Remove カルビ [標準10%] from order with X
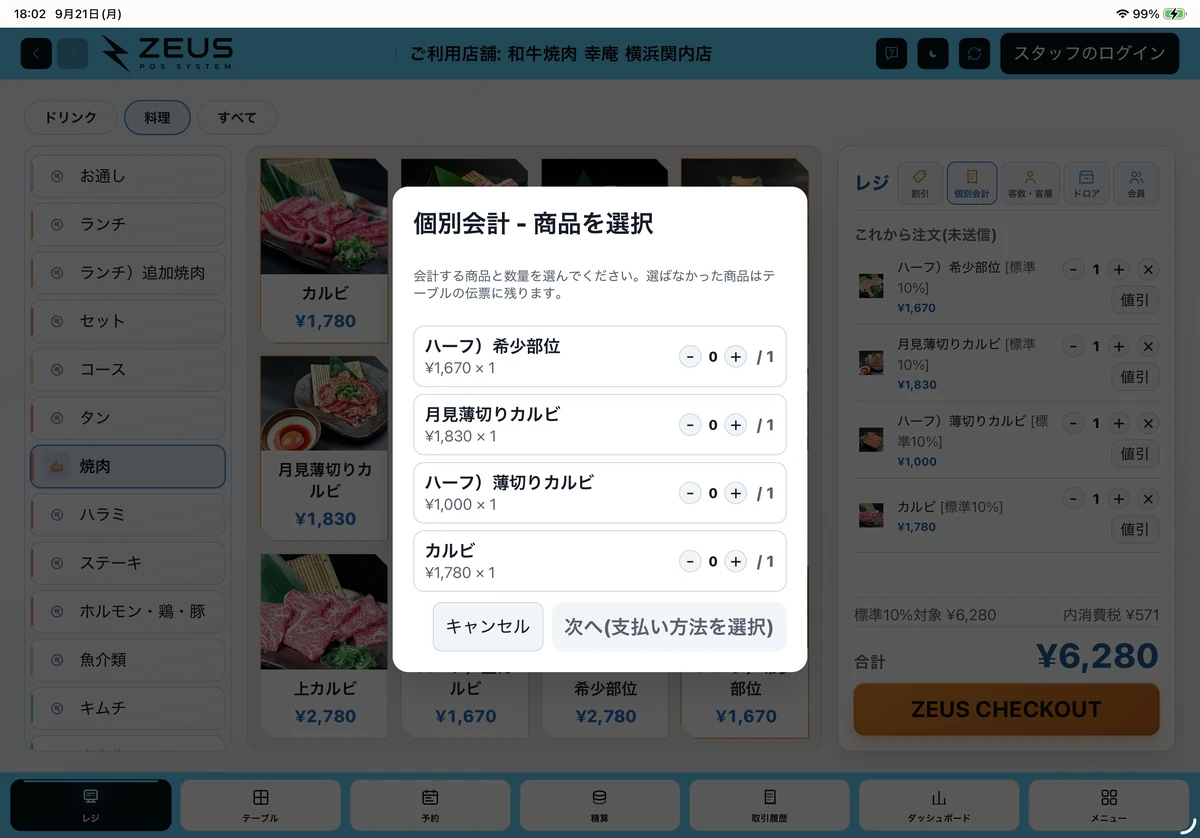Viewport: 1200px width, 838px height. pos(1148,498)
